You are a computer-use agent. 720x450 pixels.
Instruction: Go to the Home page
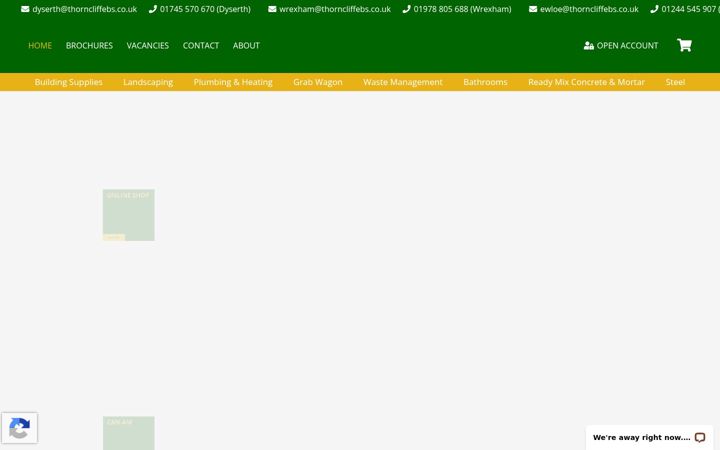pyautogui.click(x=40, y=45)
